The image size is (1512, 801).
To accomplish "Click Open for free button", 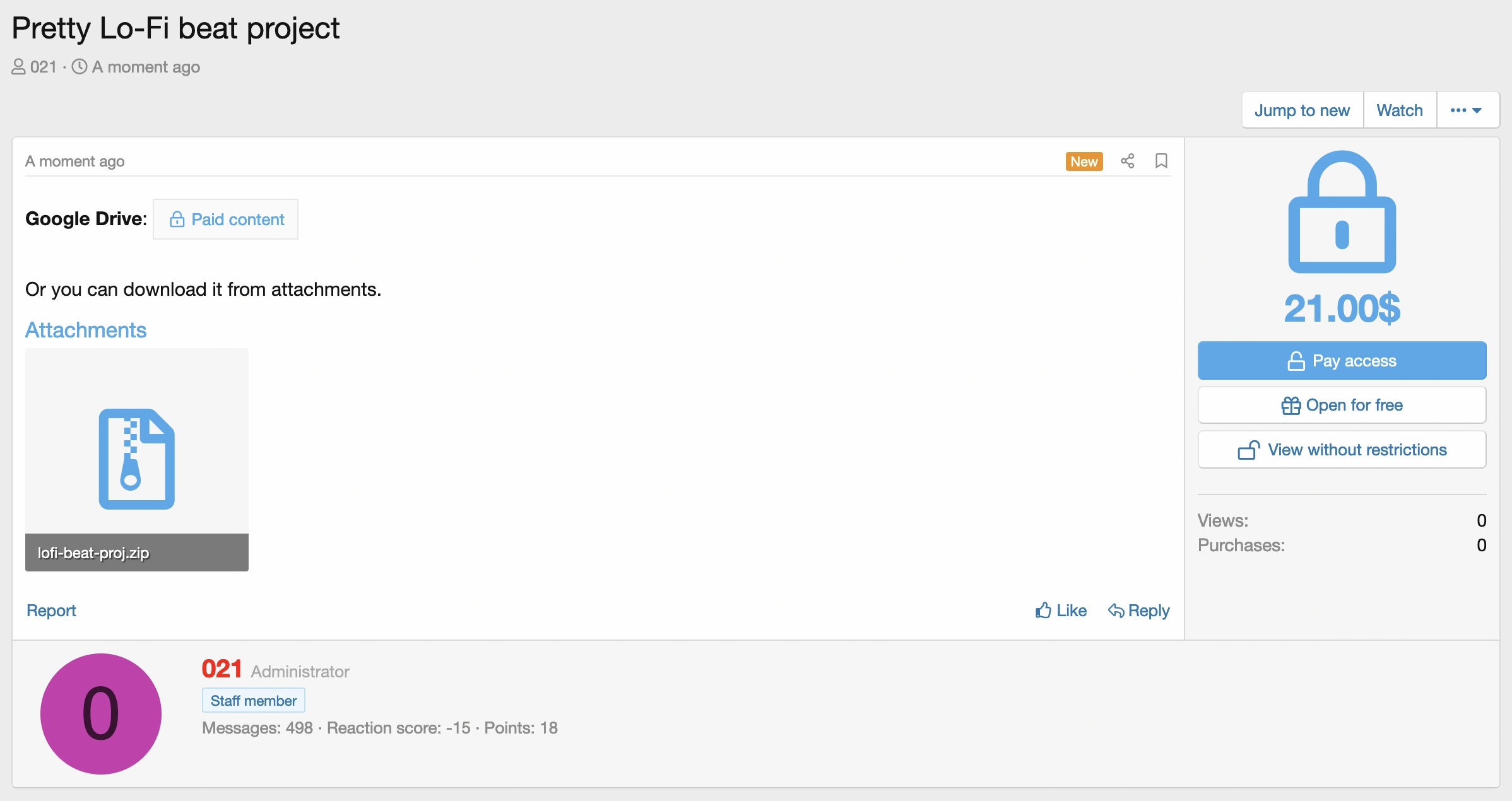I will [1342, 405].
